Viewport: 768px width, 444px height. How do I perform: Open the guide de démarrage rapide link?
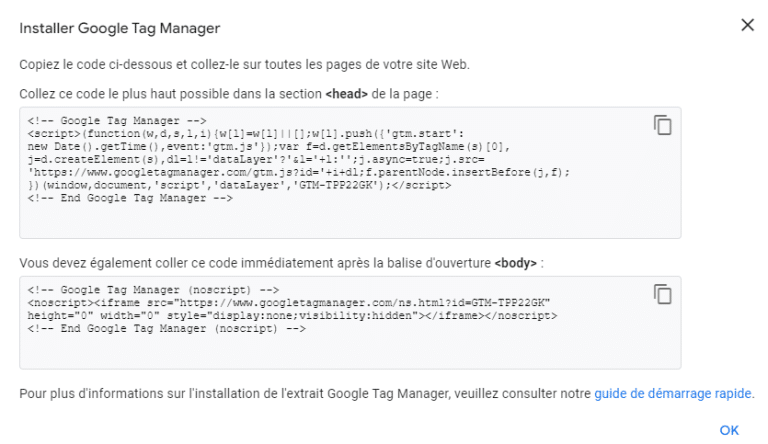coord(673,394)
